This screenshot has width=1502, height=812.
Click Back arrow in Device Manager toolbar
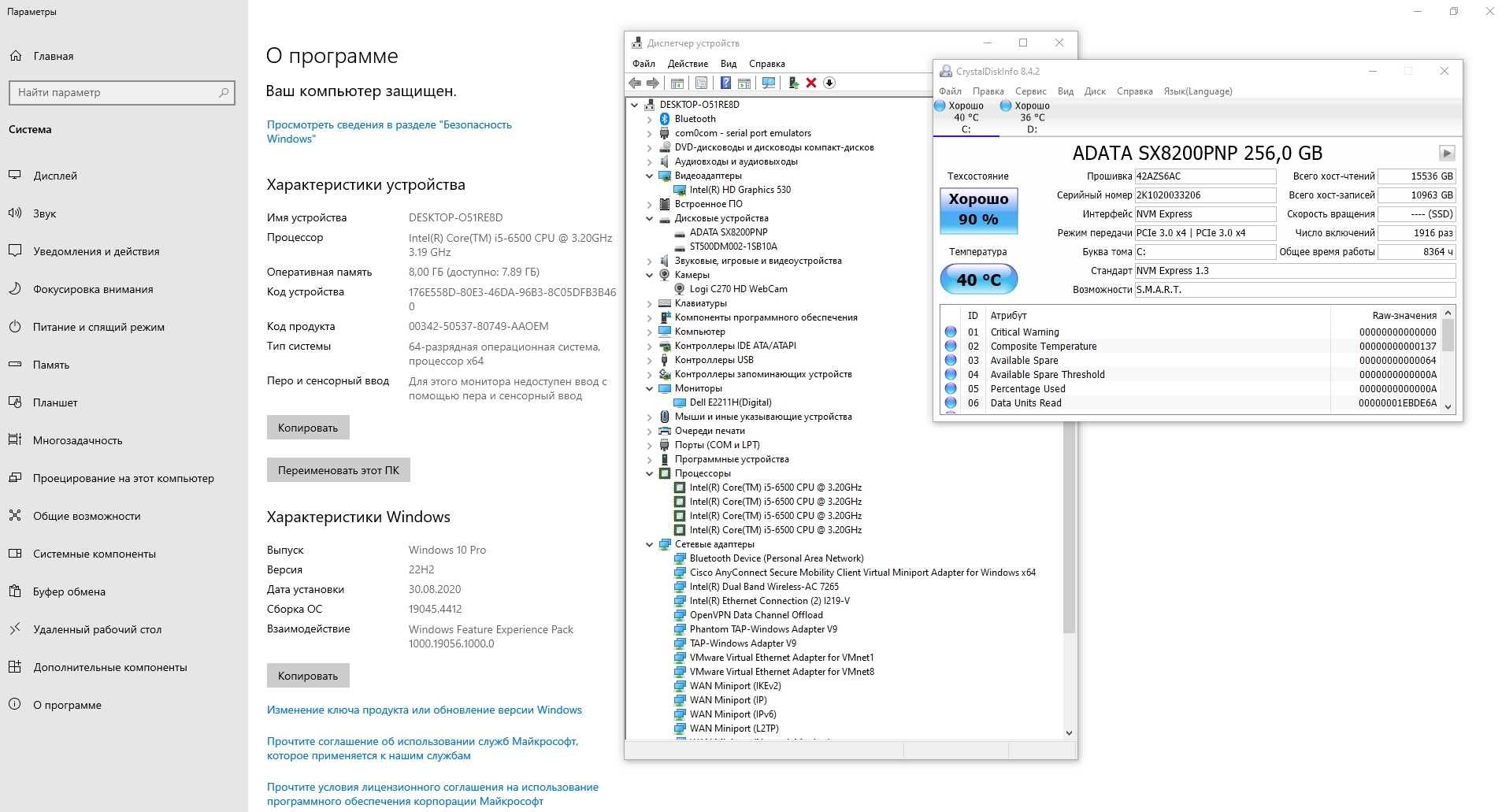click(635, 83)
